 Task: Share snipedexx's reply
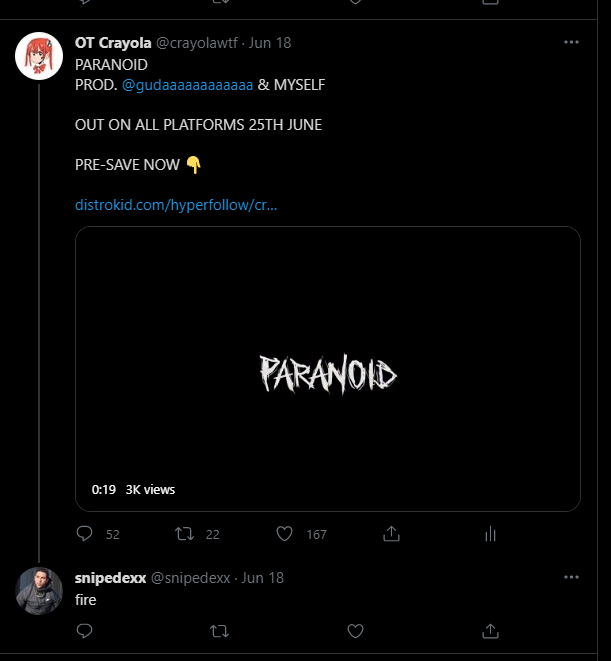[490, 631]
